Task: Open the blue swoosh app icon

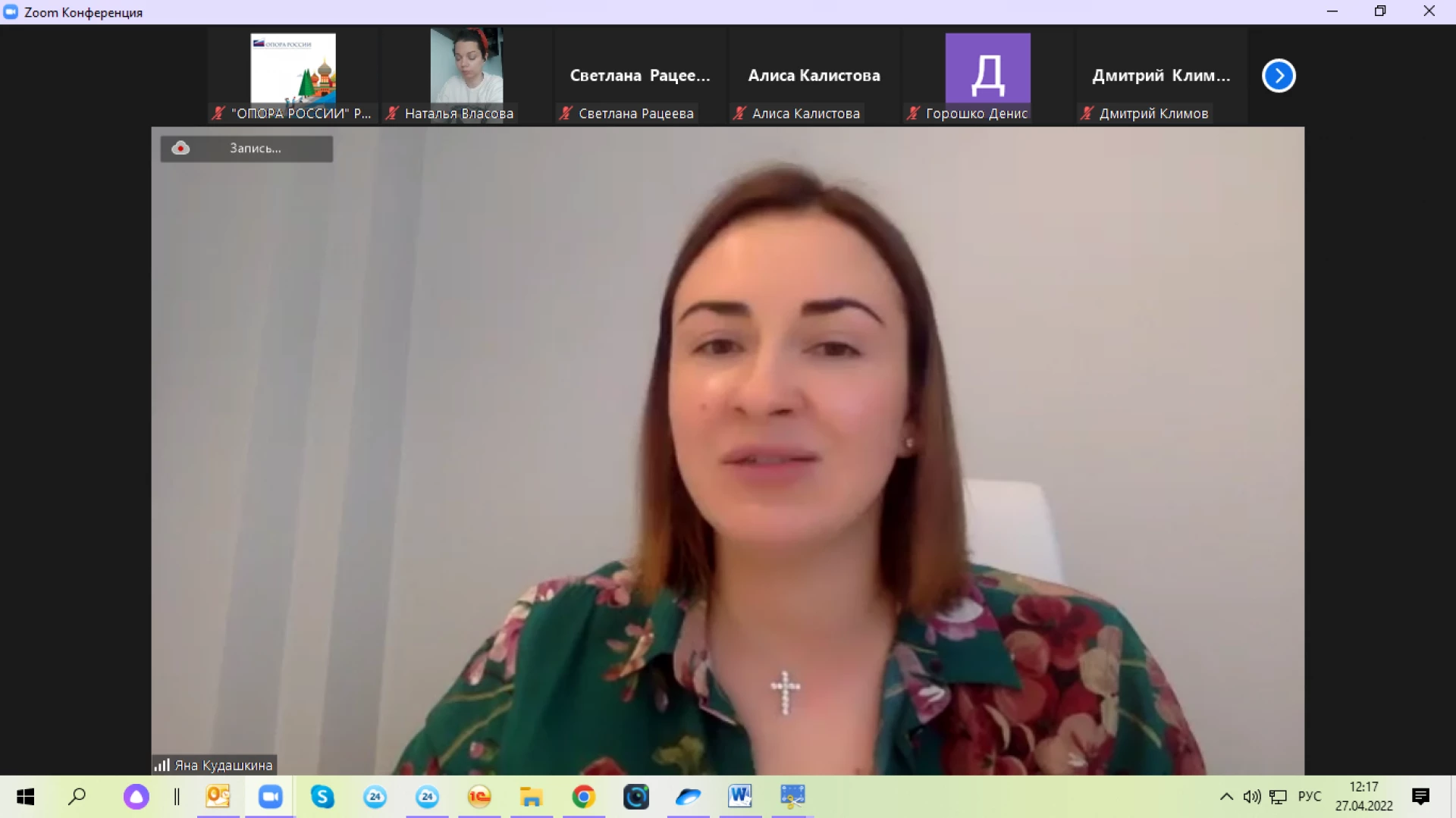Action: point(688,797)
